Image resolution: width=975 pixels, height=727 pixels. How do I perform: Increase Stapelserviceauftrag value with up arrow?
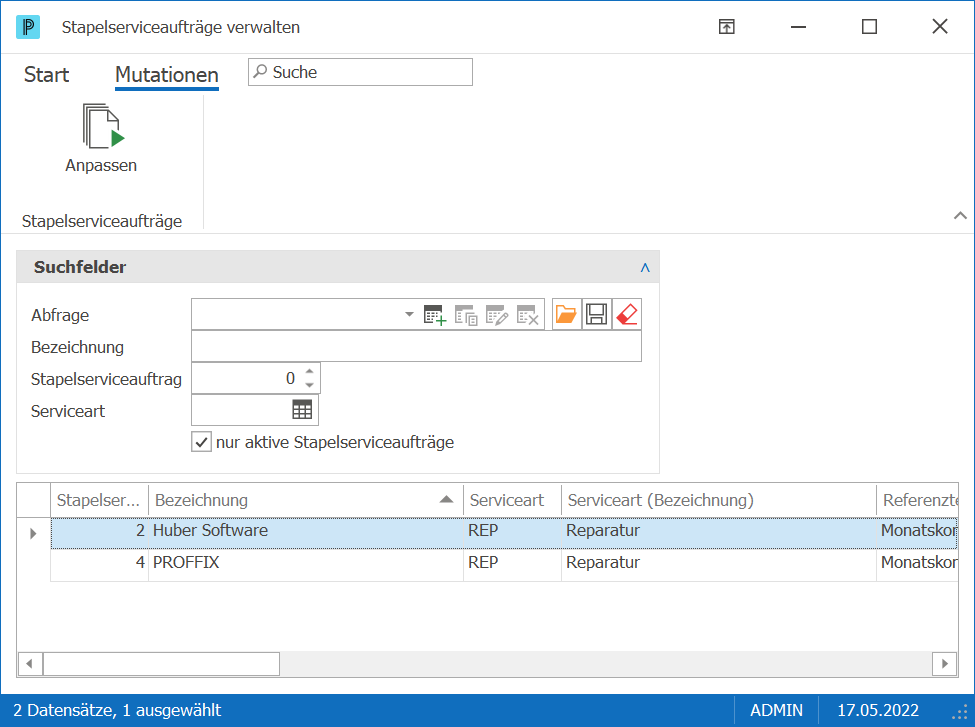point(310,371)
